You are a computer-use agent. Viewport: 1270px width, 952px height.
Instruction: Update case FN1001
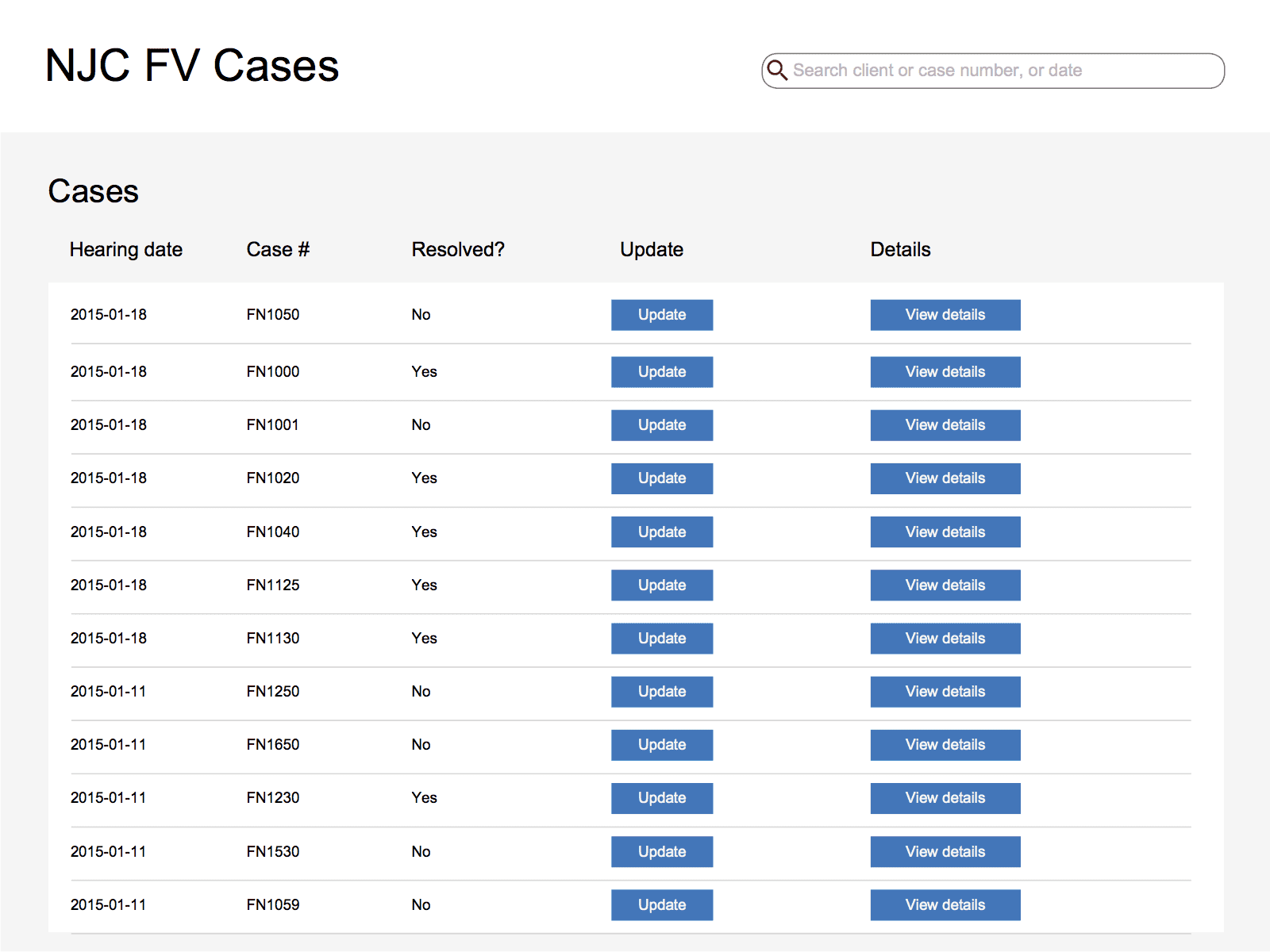(x=662, y=425)
